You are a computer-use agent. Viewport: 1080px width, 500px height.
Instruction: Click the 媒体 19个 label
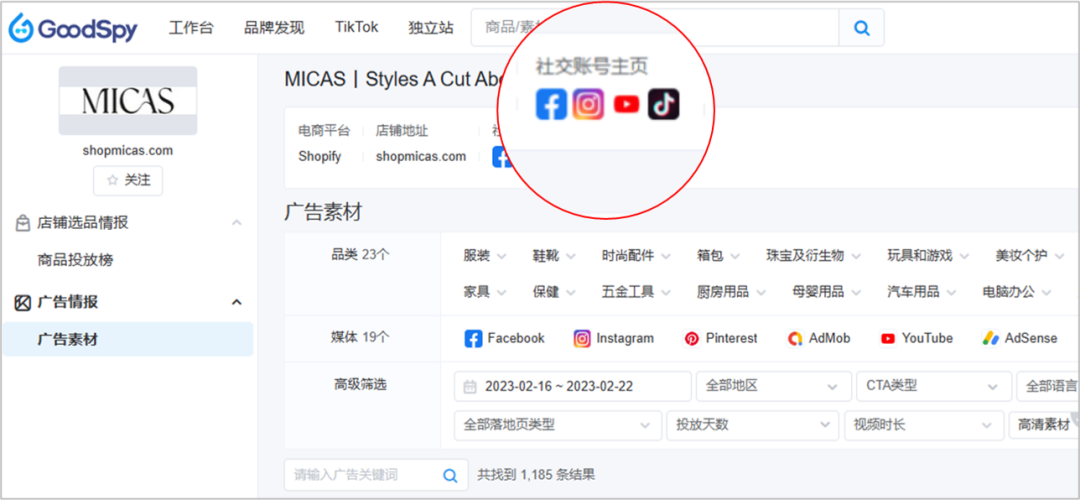tap(360, 337)
